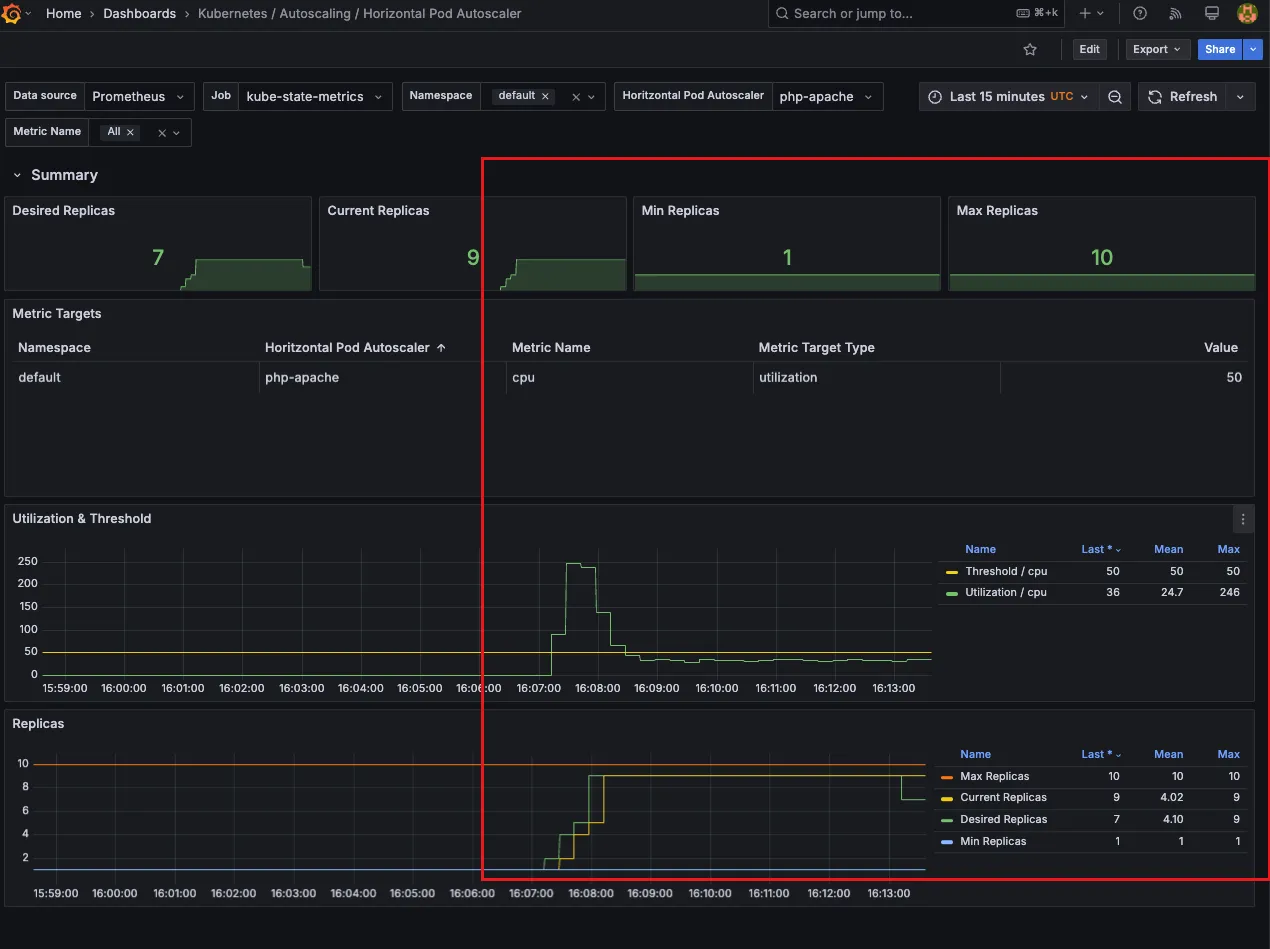Click the Horizontal Pod Autoscaler breadcrumb title
Viewport: 1270px width, 949px height.
(360, 14)
